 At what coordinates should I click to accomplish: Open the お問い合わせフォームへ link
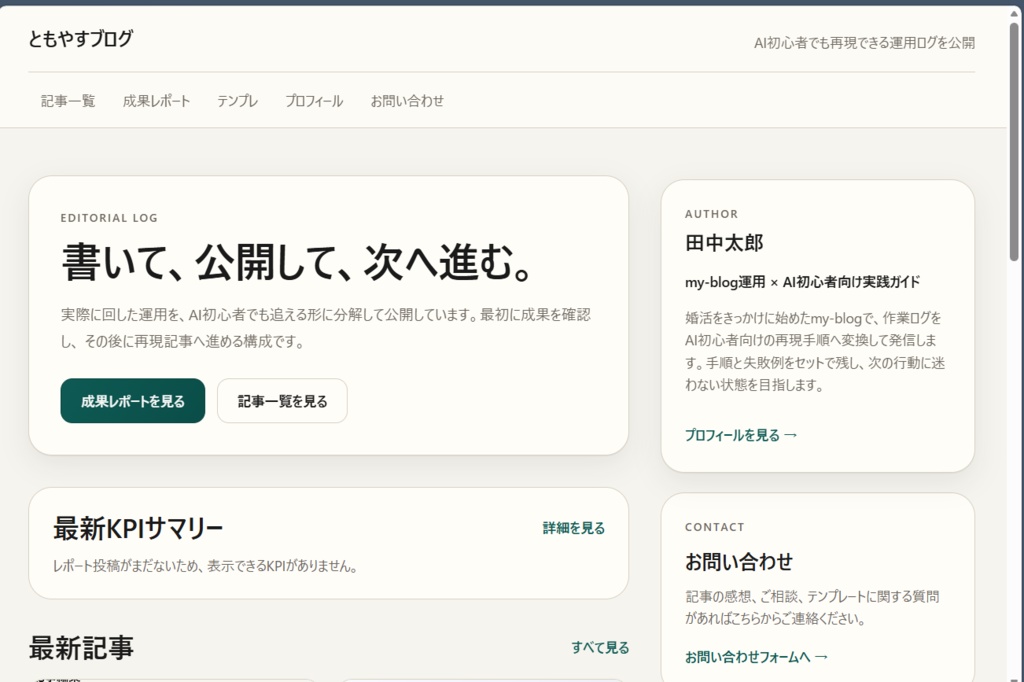coord(756,656)
